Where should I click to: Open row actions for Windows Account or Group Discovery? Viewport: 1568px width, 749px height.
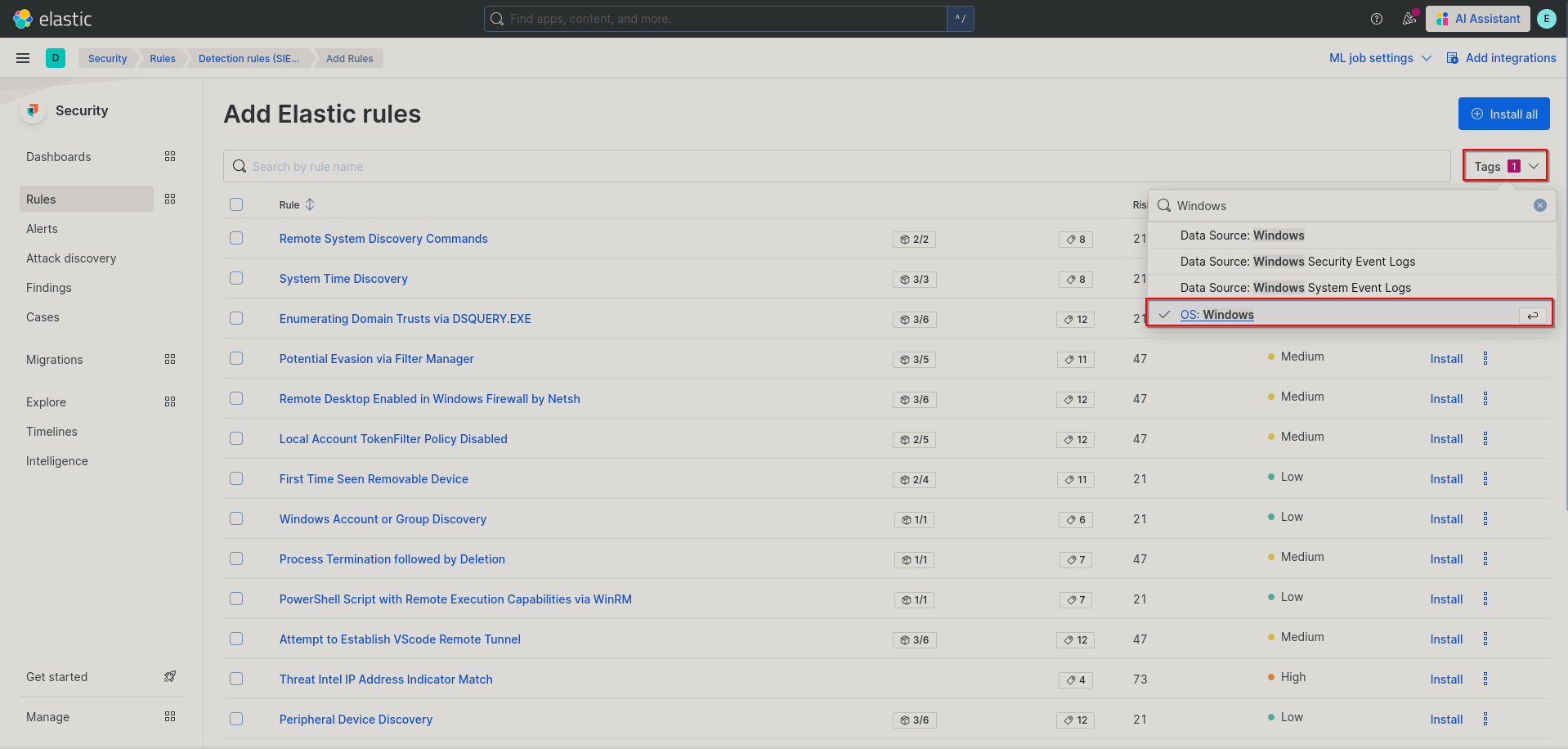tap(1485, 518)
